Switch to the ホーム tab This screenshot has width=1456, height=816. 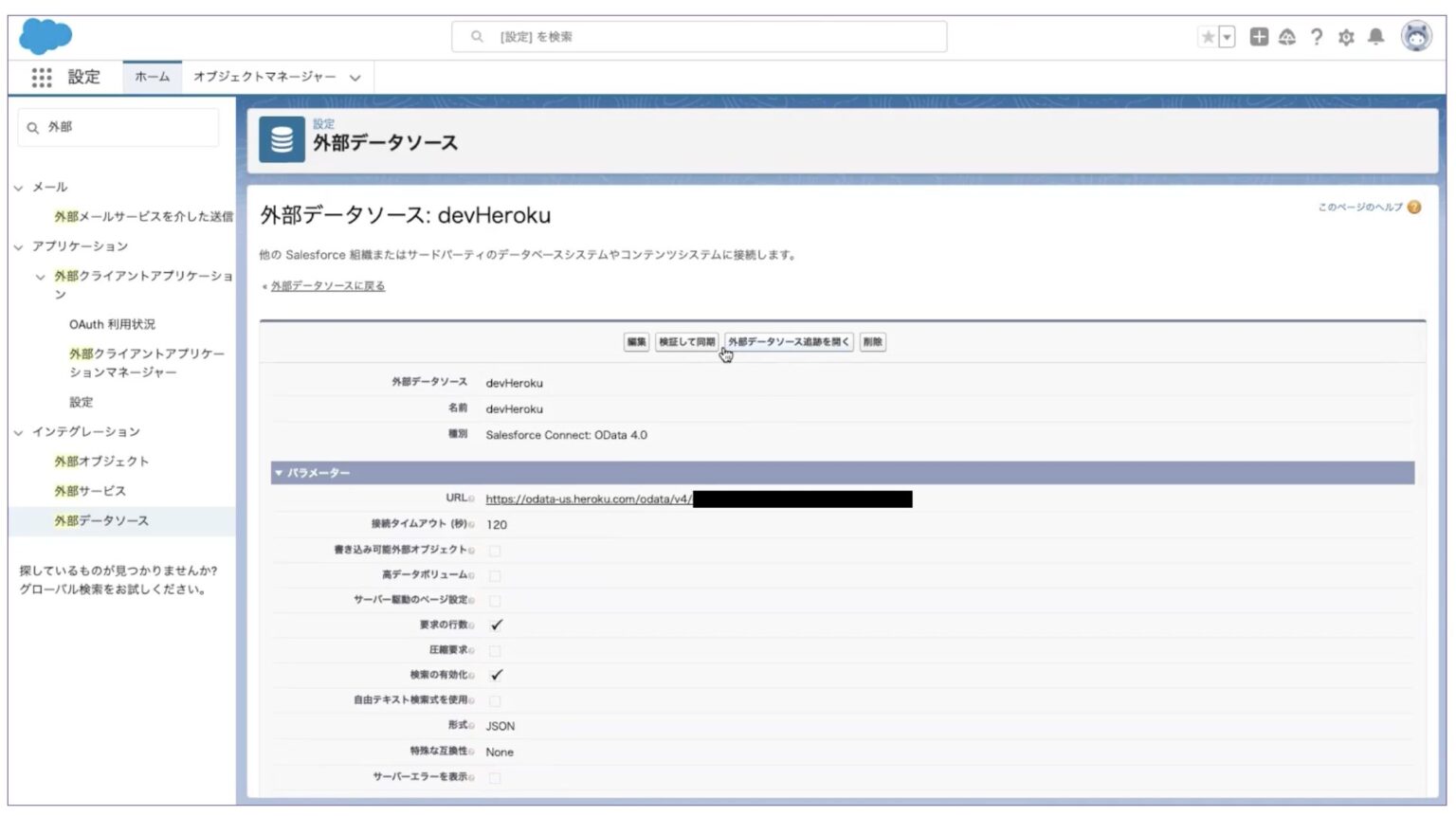click(x=152, y=78)
